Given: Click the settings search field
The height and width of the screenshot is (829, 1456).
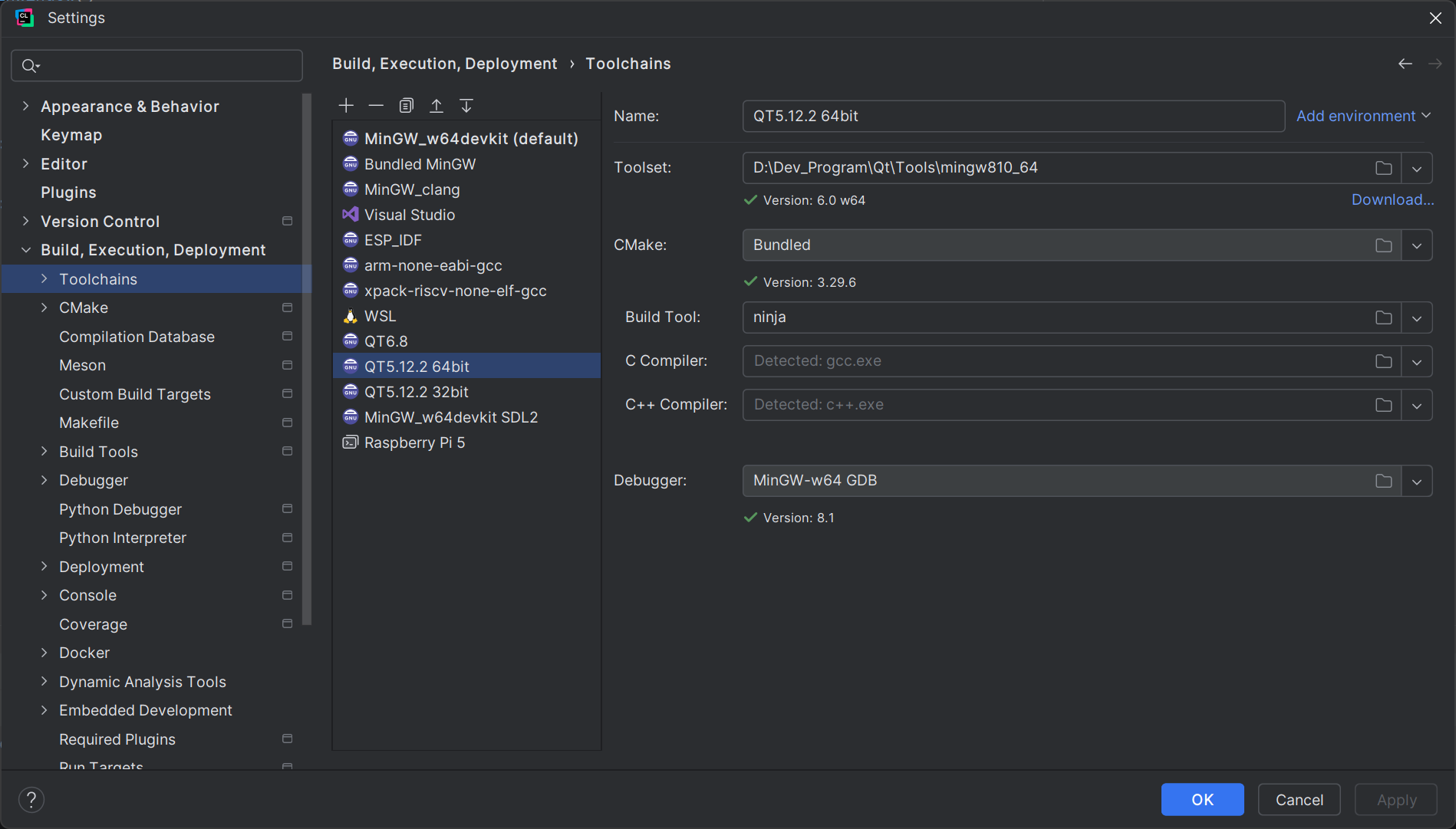Looking at the screenshot, I should (157, 66).
